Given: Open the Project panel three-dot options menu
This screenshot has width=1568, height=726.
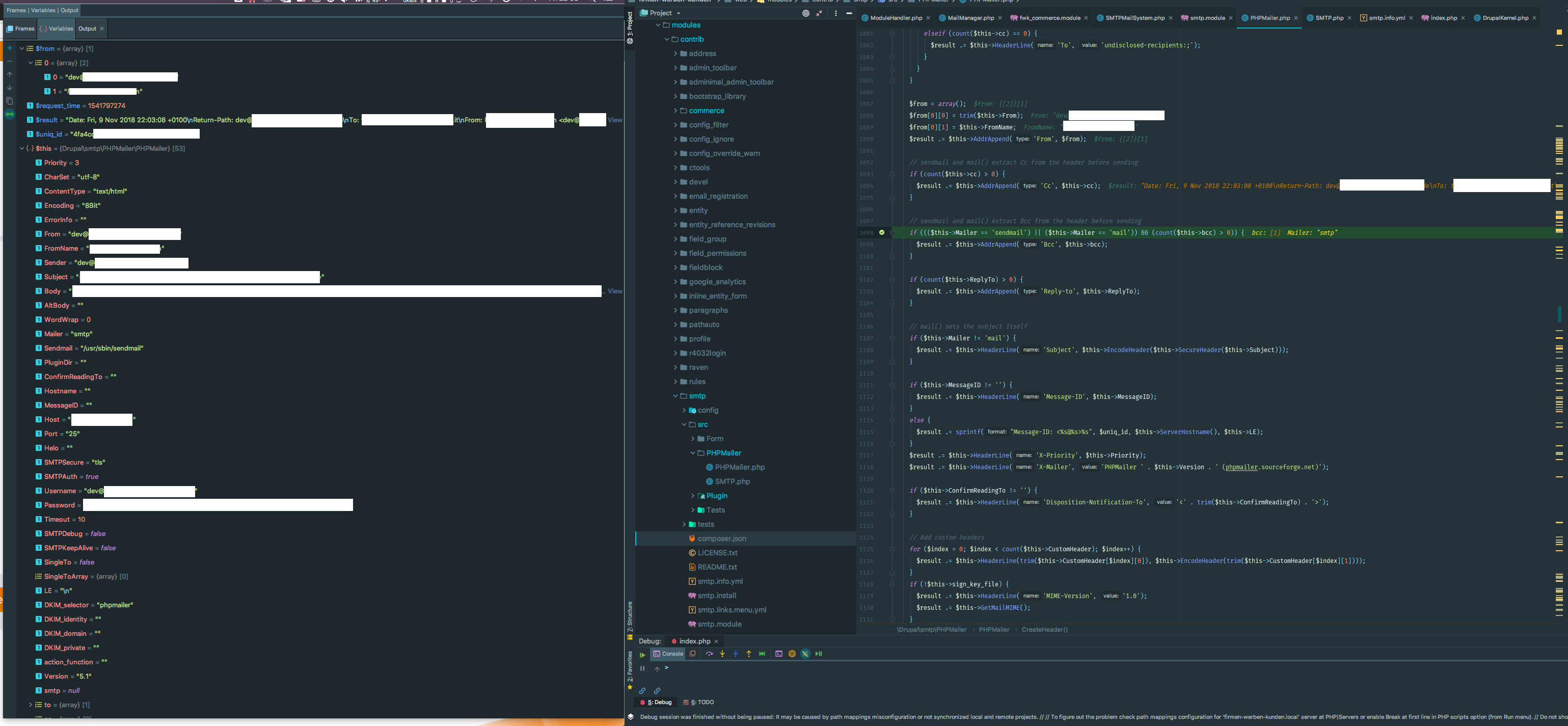Looking at the screenshot, I should (x=836, y=13).
